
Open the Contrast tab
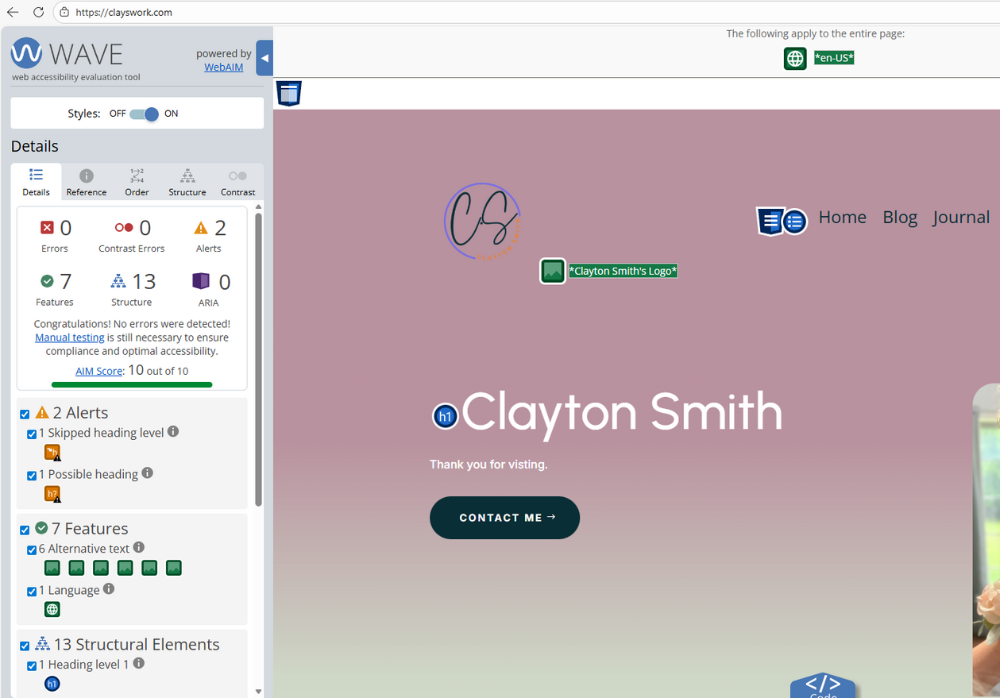point(237,180)
